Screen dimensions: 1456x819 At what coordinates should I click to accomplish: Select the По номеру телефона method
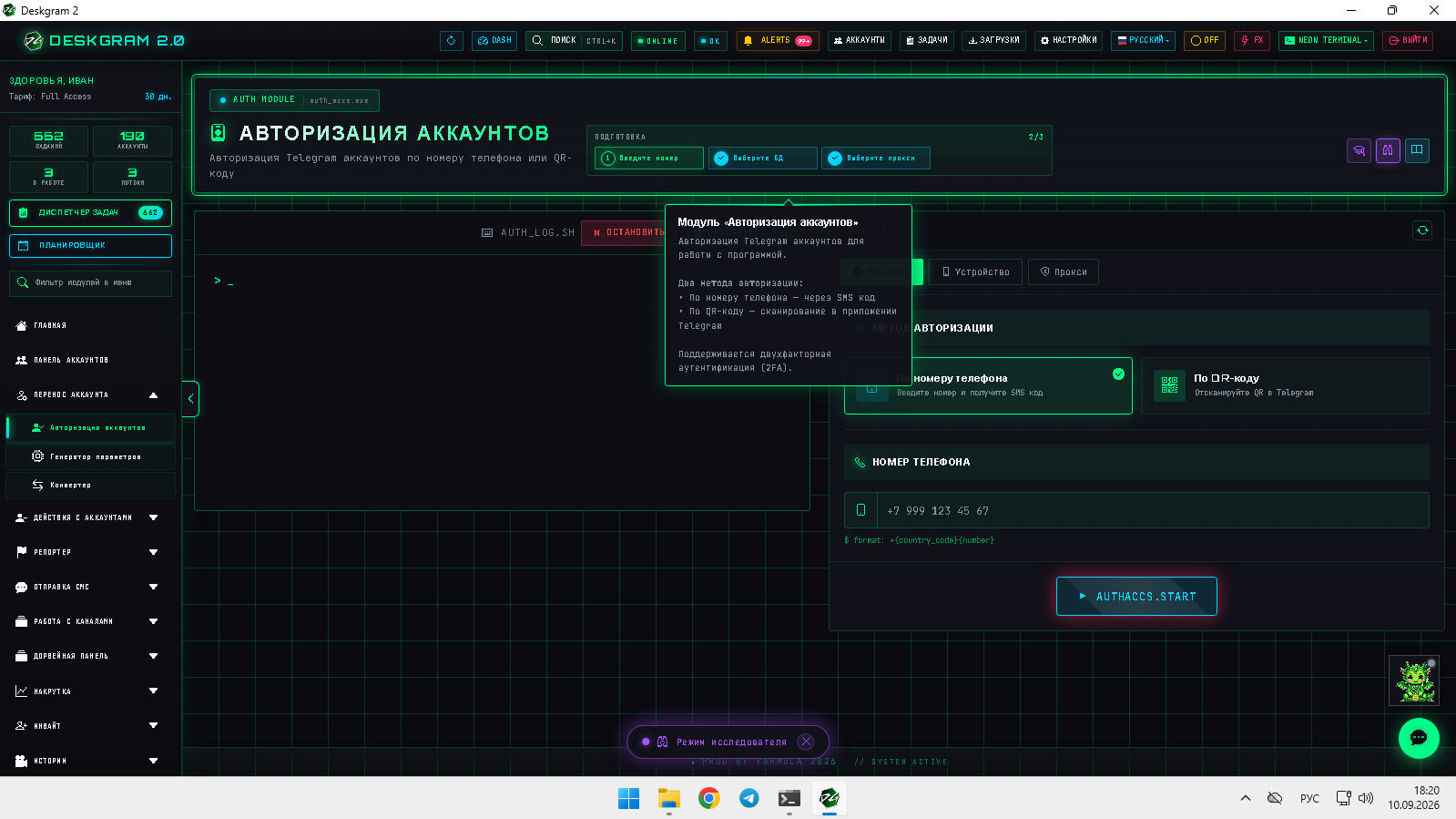pyautogui.click(x=988, y=385)
